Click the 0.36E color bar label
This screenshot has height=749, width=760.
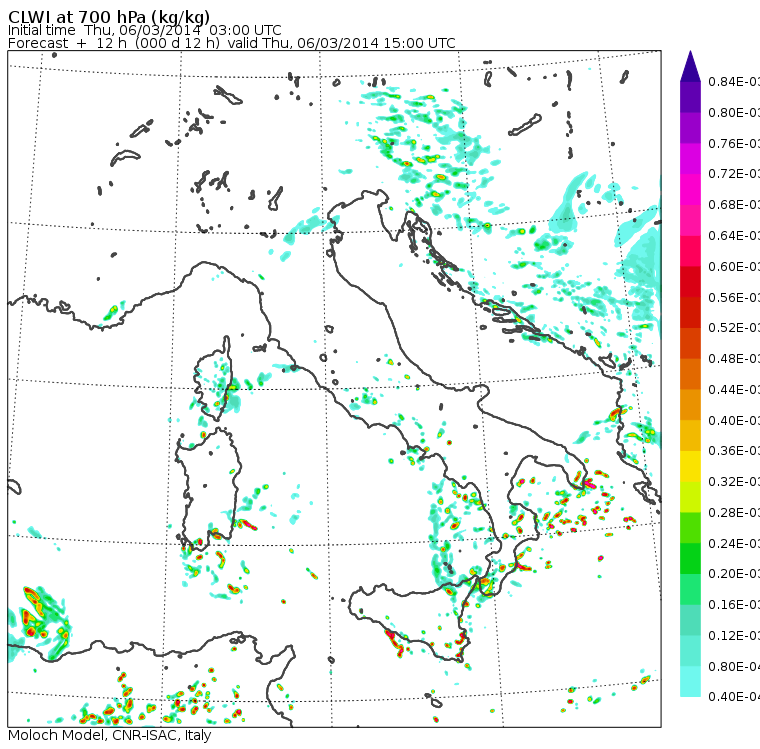[734, 451]
